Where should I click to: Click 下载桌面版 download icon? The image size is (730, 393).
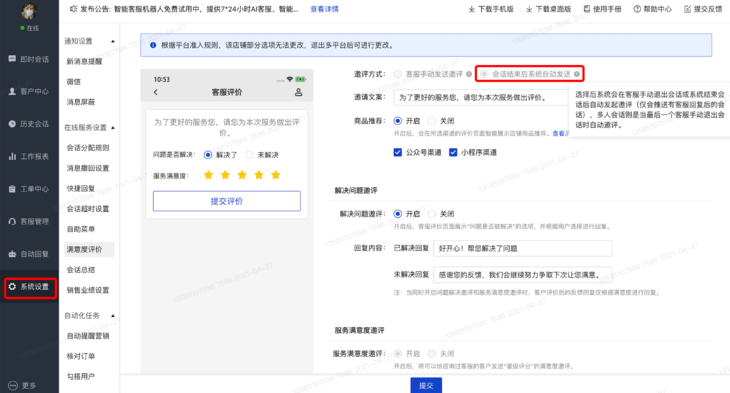(x=529, y=9)
